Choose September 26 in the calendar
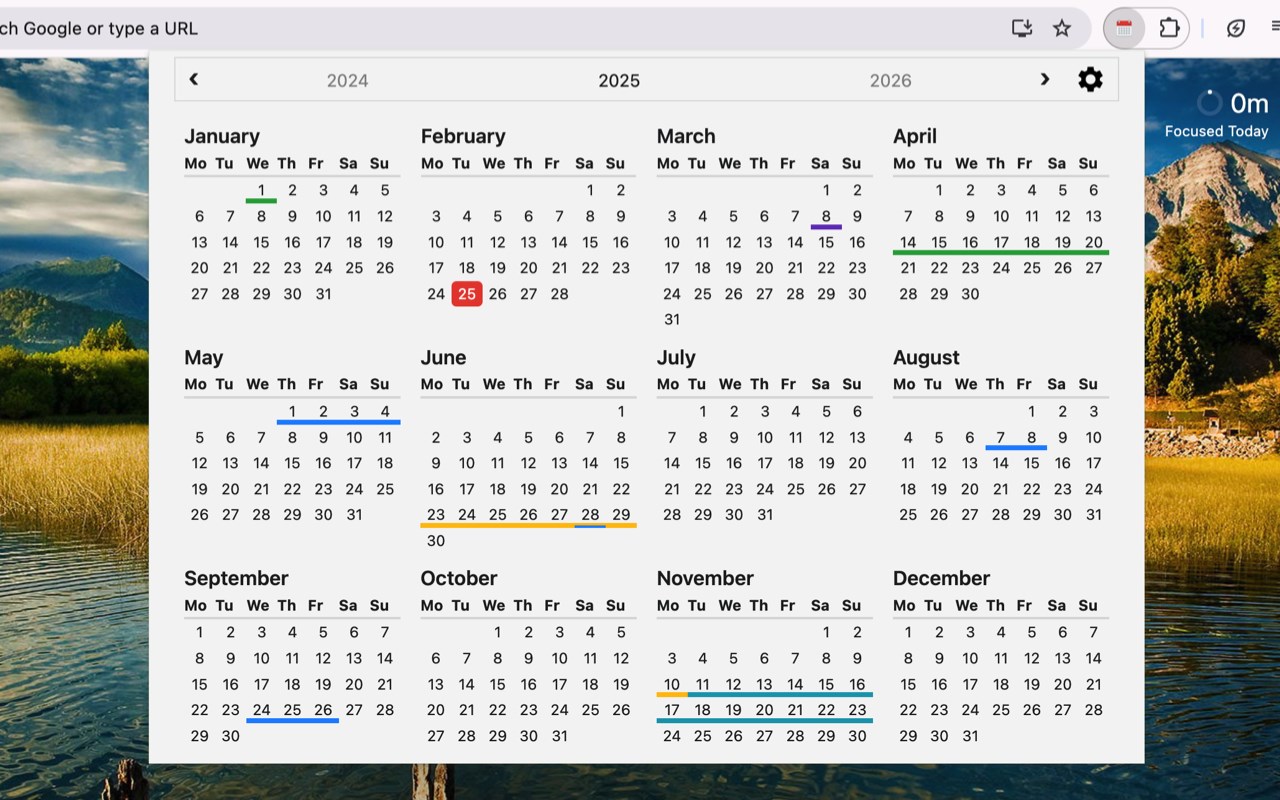This screenshot has height=800, width=1280. coord(323,710)
